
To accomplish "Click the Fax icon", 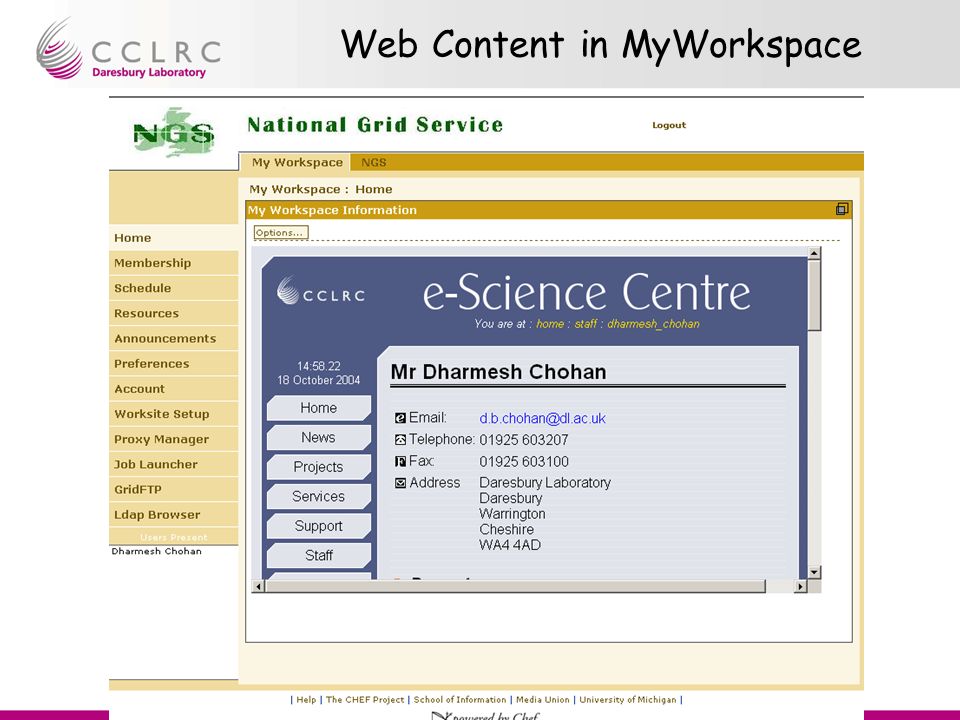I will click(x=400, y=461).
